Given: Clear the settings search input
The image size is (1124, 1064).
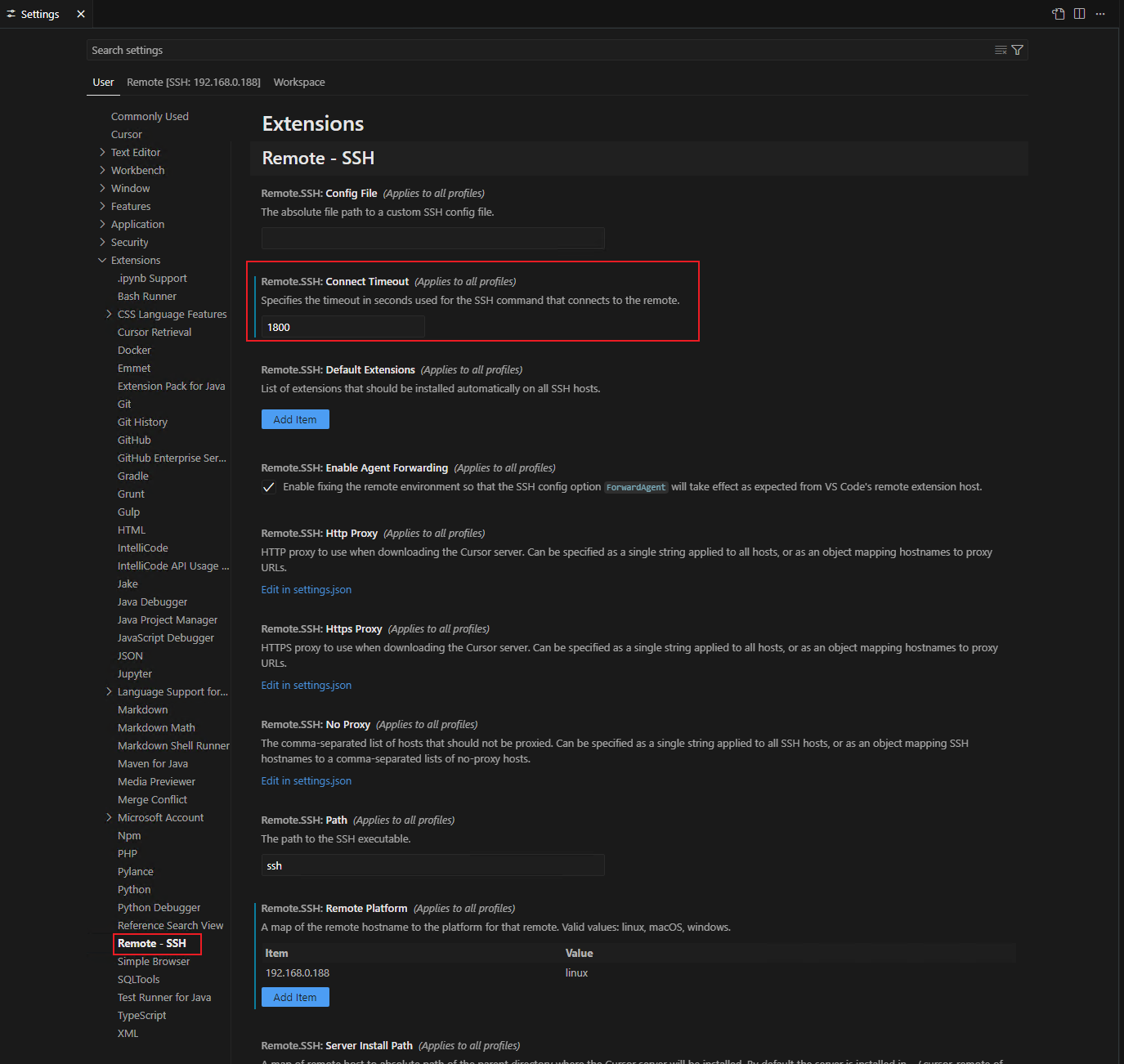Looking at the screenshot, I should [x=1001, y=50].
